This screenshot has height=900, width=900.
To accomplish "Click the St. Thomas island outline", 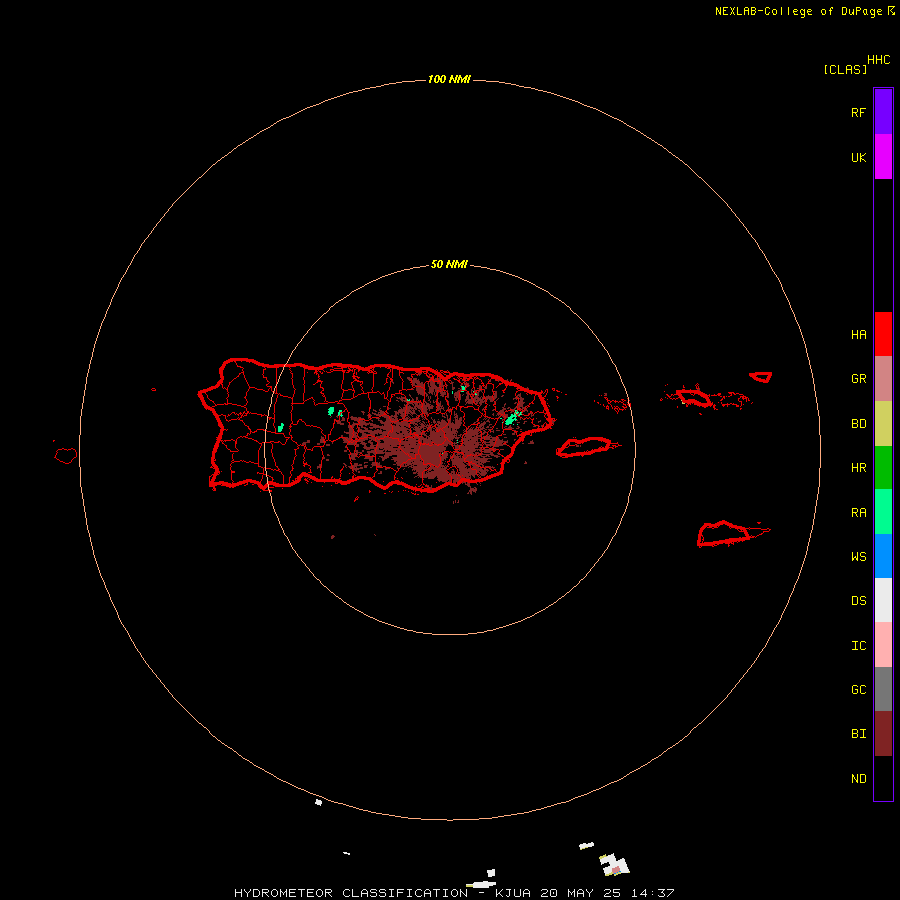I will tap(693, 397).
